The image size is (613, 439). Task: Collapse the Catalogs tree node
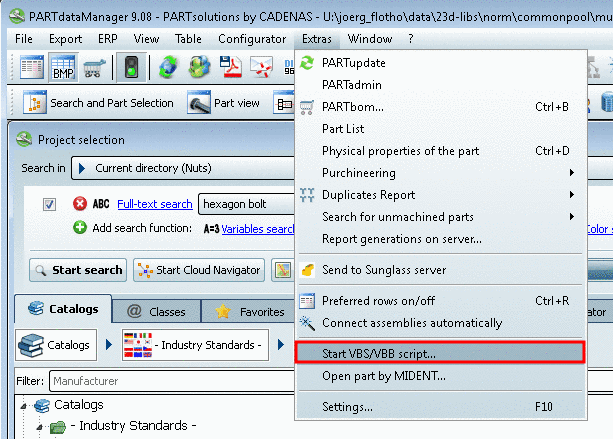coord(23,406)
